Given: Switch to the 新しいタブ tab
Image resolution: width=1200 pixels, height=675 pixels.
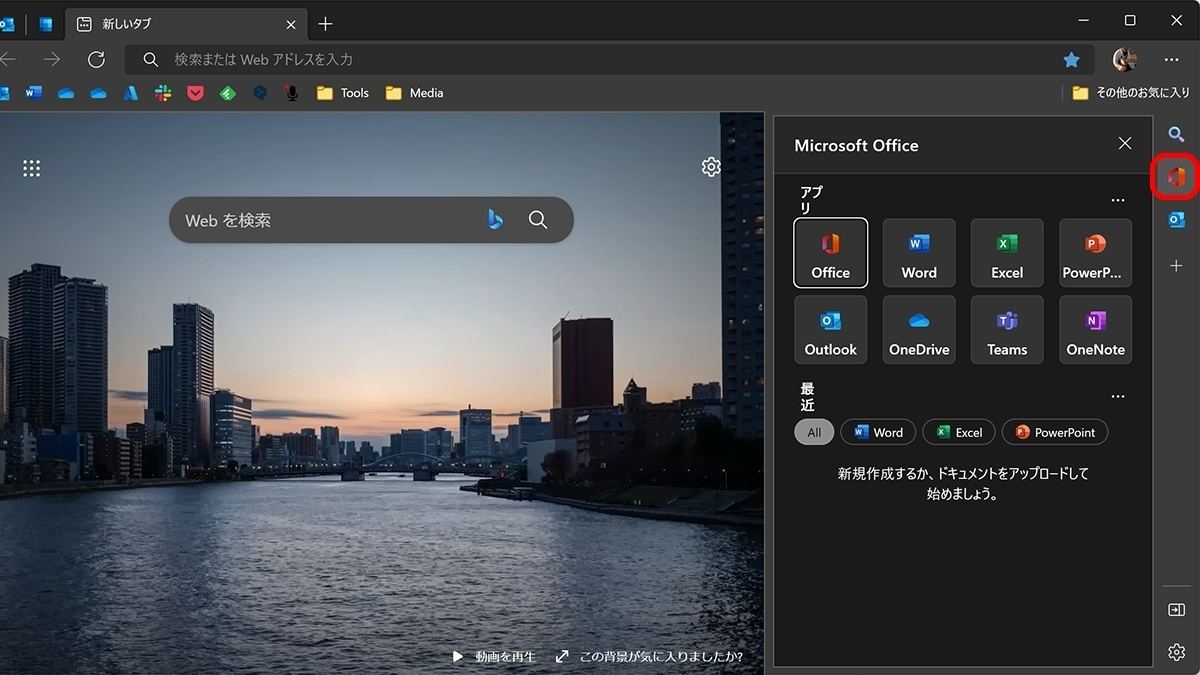Looking at the screenshot, I should pos(185,23).
